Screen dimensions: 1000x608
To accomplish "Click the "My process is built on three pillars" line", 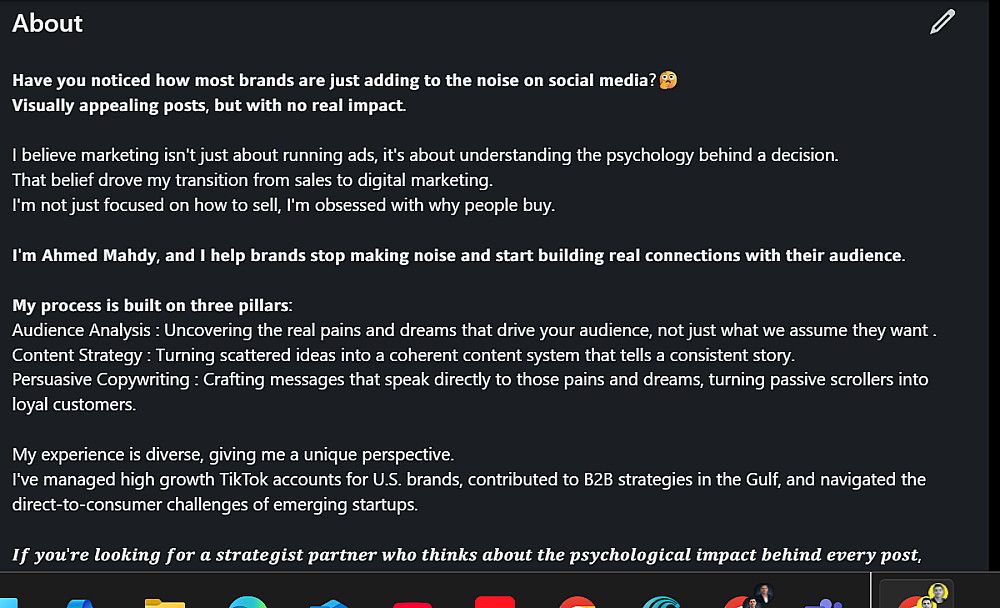I will point(152,305).
